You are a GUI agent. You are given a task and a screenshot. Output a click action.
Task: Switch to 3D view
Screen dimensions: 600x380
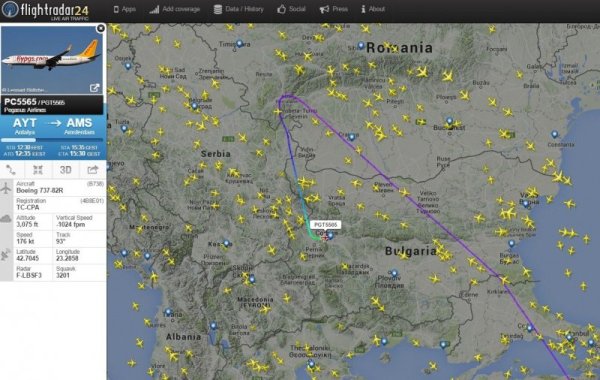(65, 170)
